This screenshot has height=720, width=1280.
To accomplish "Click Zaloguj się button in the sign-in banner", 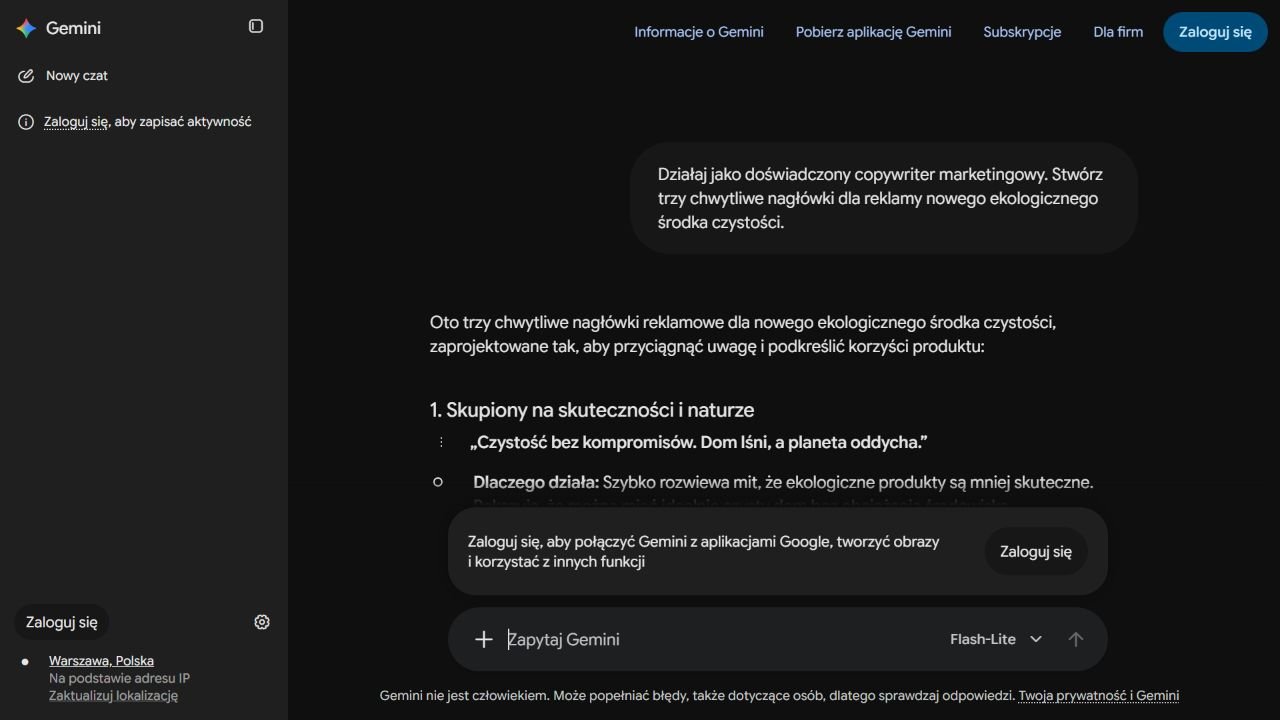I will 1036,551.
